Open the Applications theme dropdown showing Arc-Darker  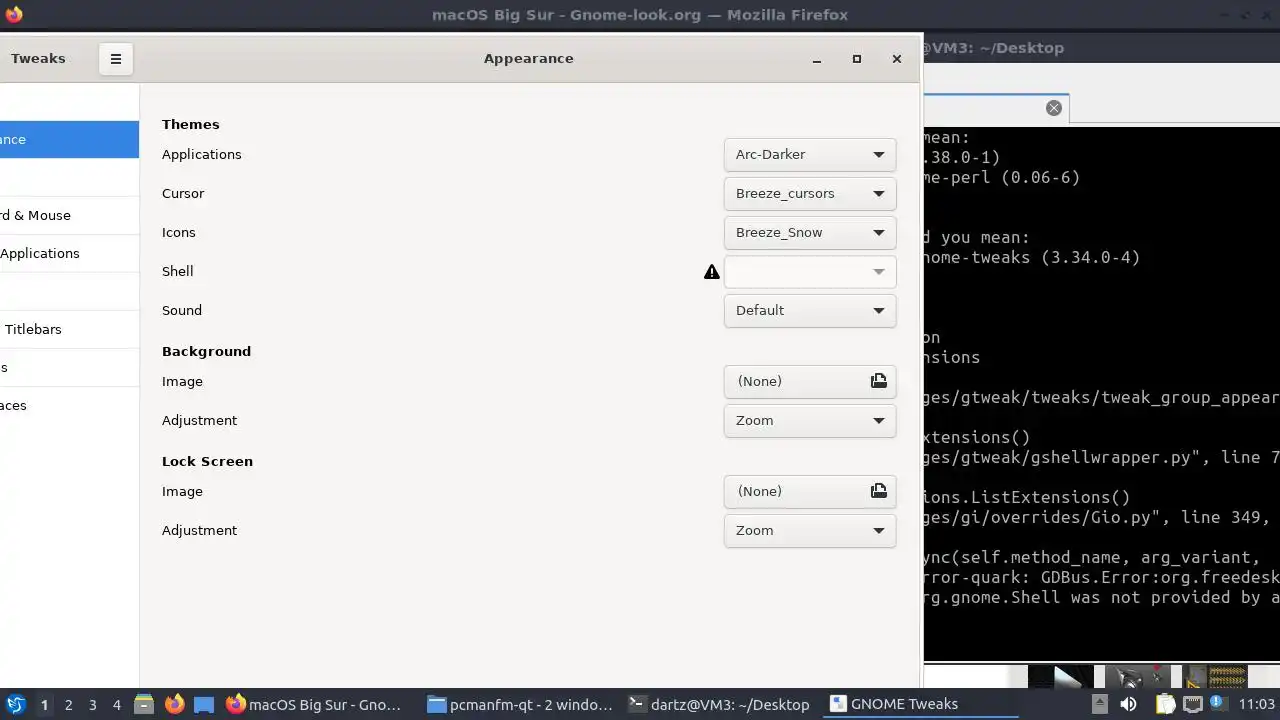(x=810, y=155)
